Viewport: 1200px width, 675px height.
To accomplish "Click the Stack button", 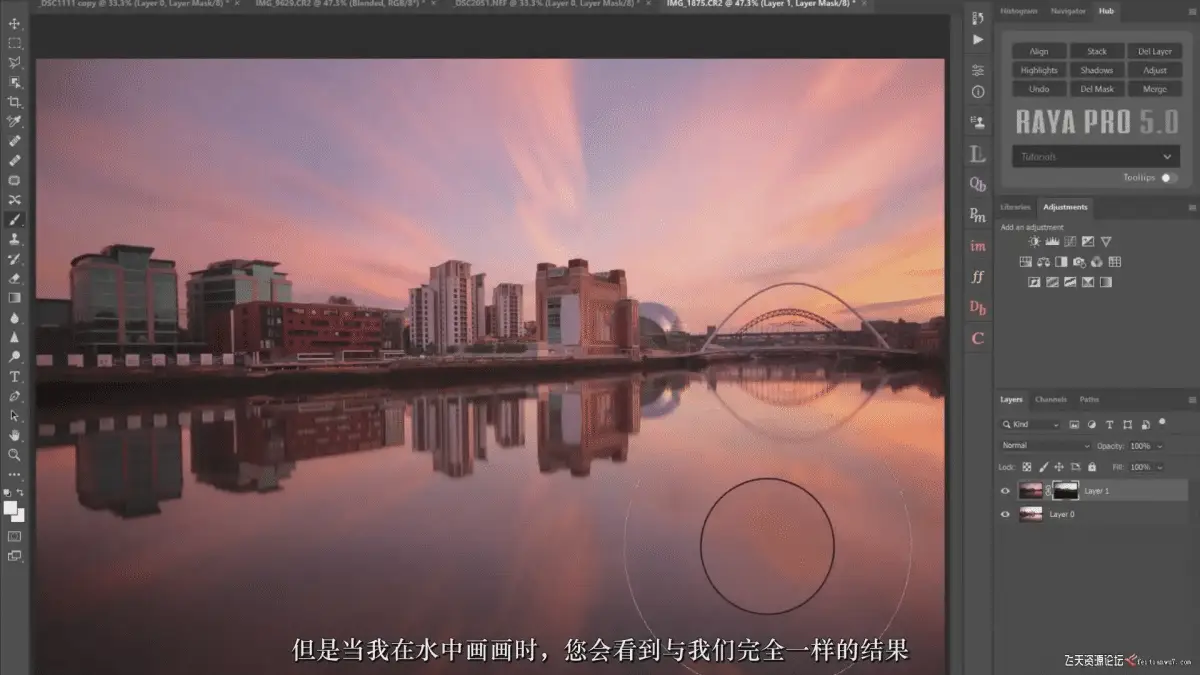I will (x=1097, y=51).
